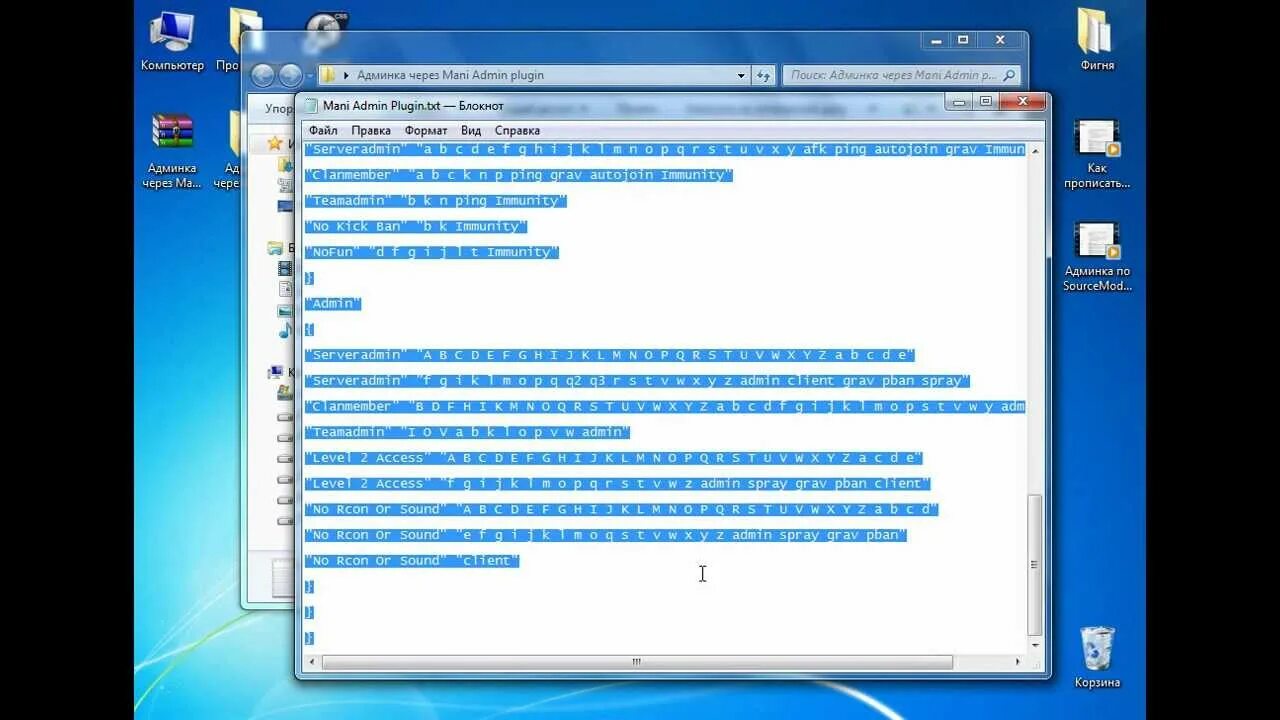Open the Компьютер desktop icon

(x=172, y=41)
